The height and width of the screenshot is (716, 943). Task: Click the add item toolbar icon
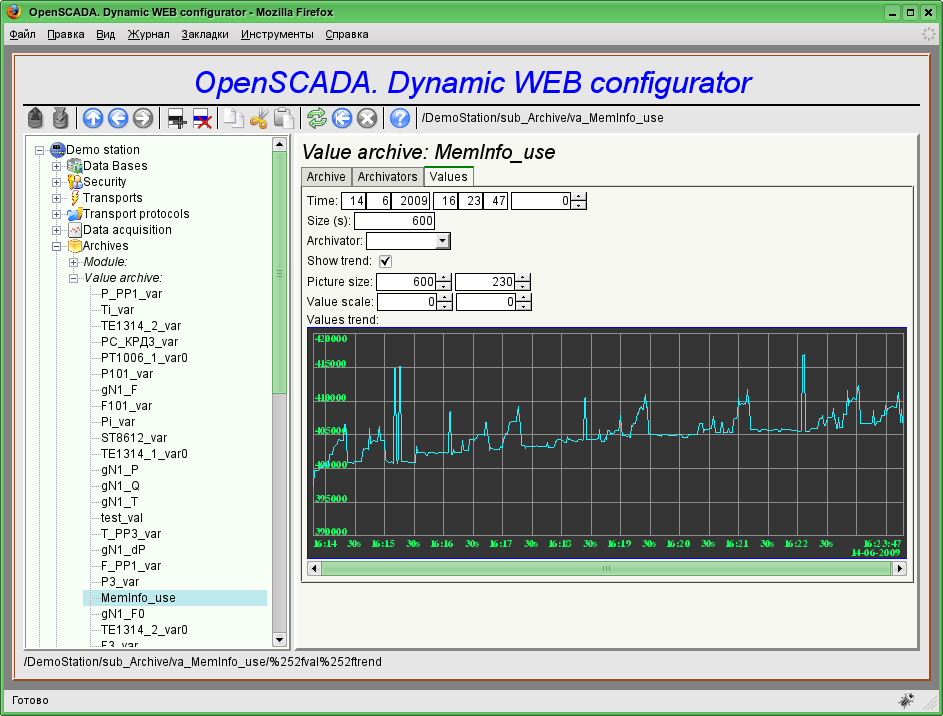(176, 118)
